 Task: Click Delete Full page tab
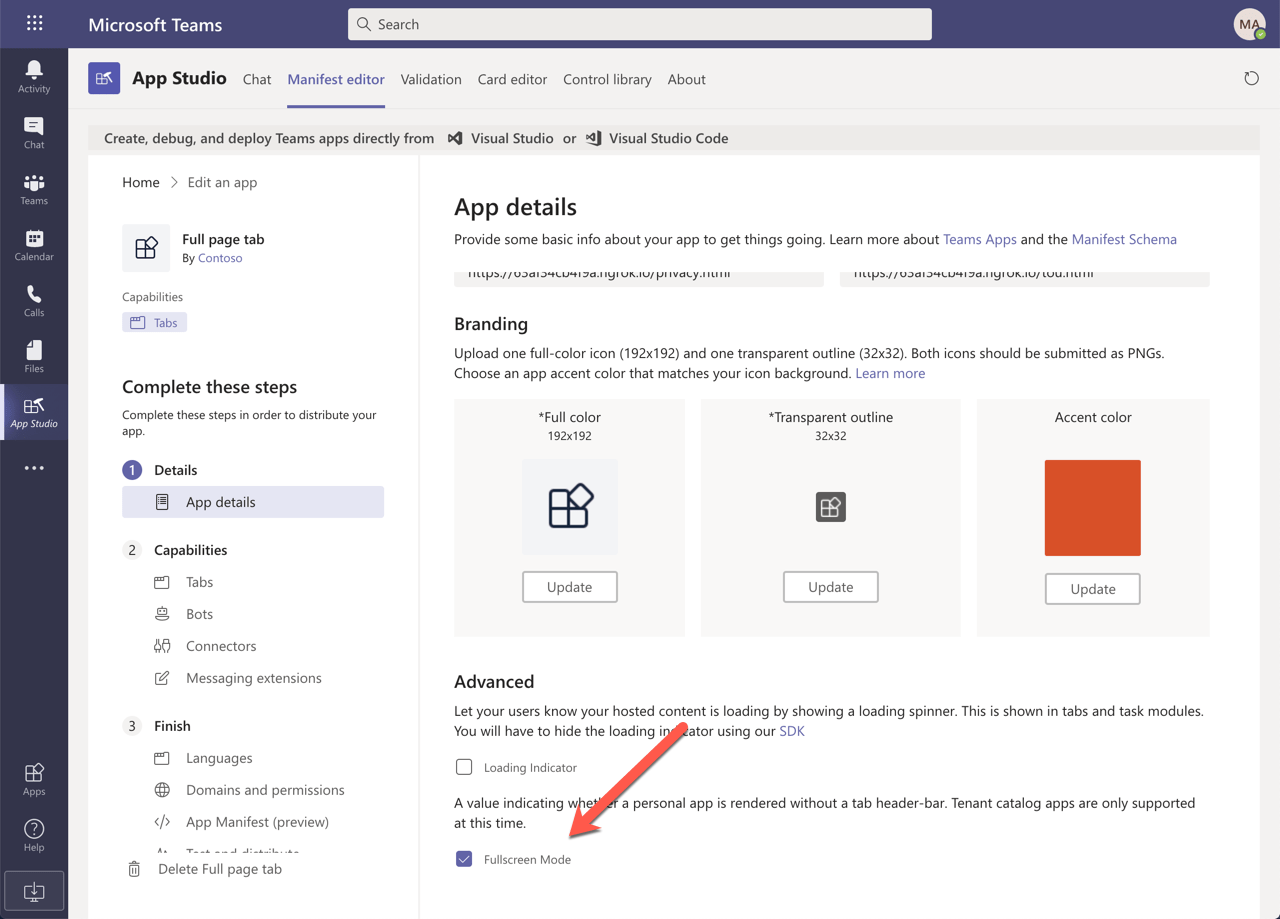pos(220,869)
